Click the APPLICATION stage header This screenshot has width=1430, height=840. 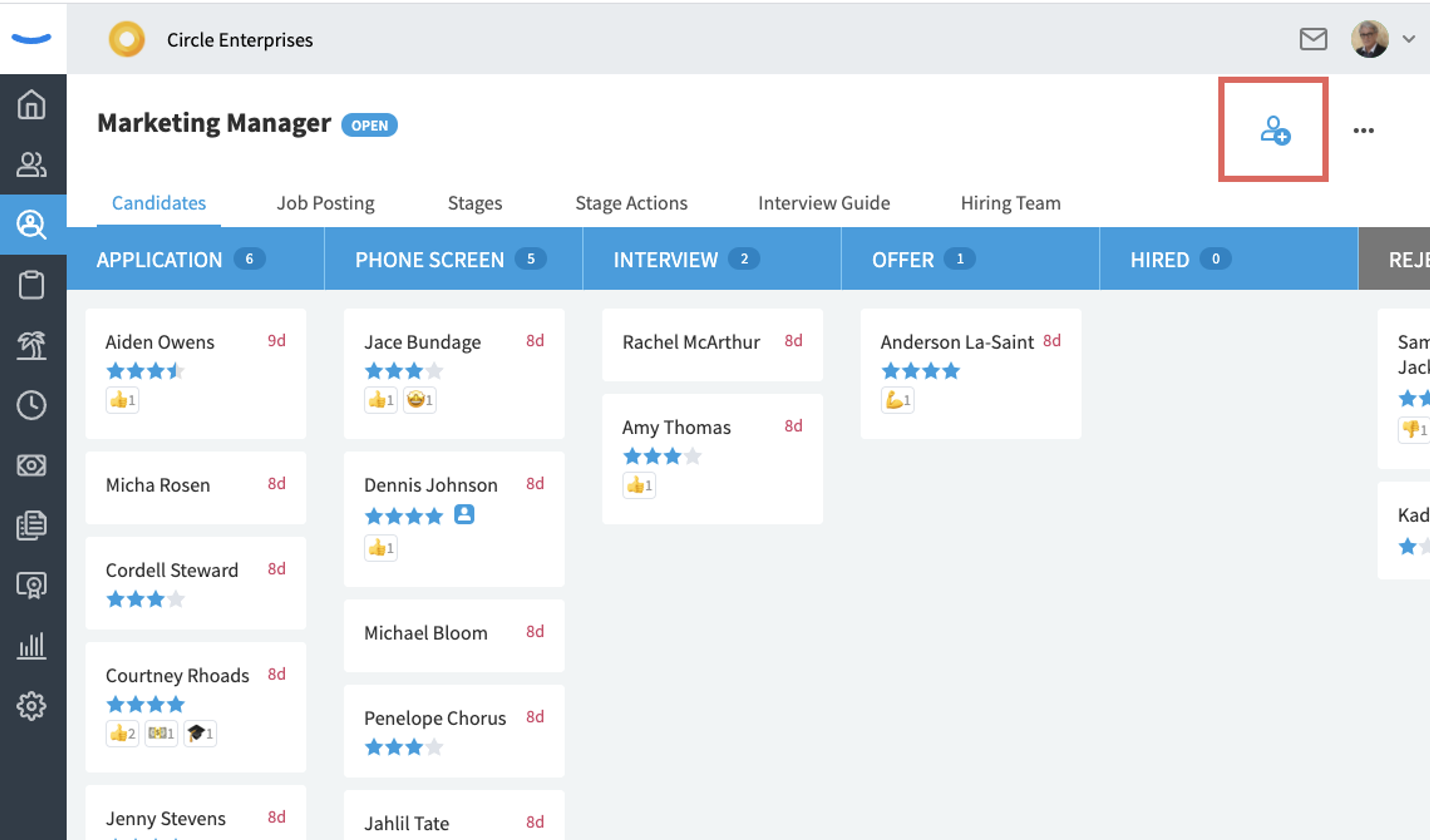196,259
